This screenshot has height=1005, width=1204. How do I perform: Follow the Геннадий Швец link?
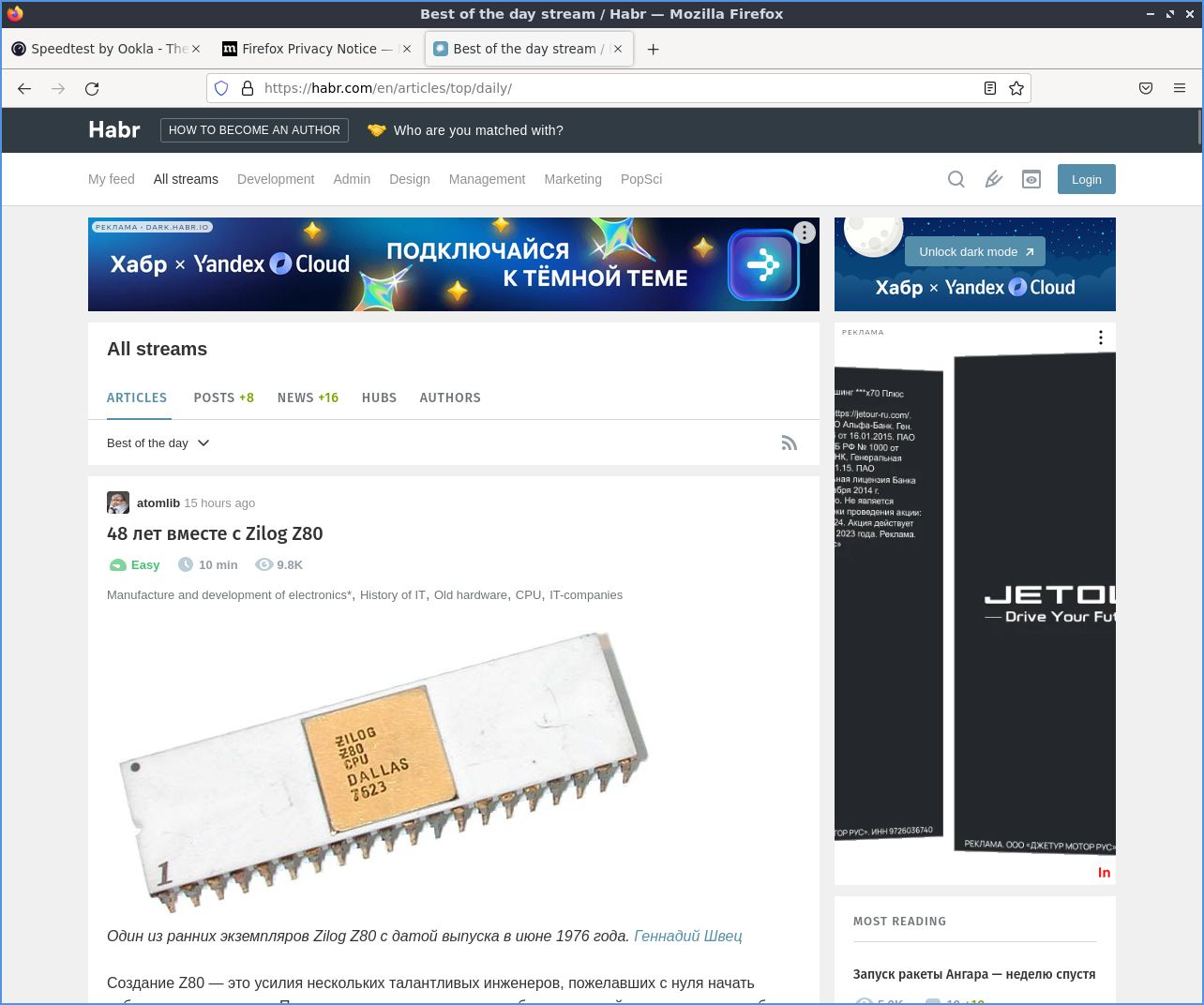click(x=688, y=936)
